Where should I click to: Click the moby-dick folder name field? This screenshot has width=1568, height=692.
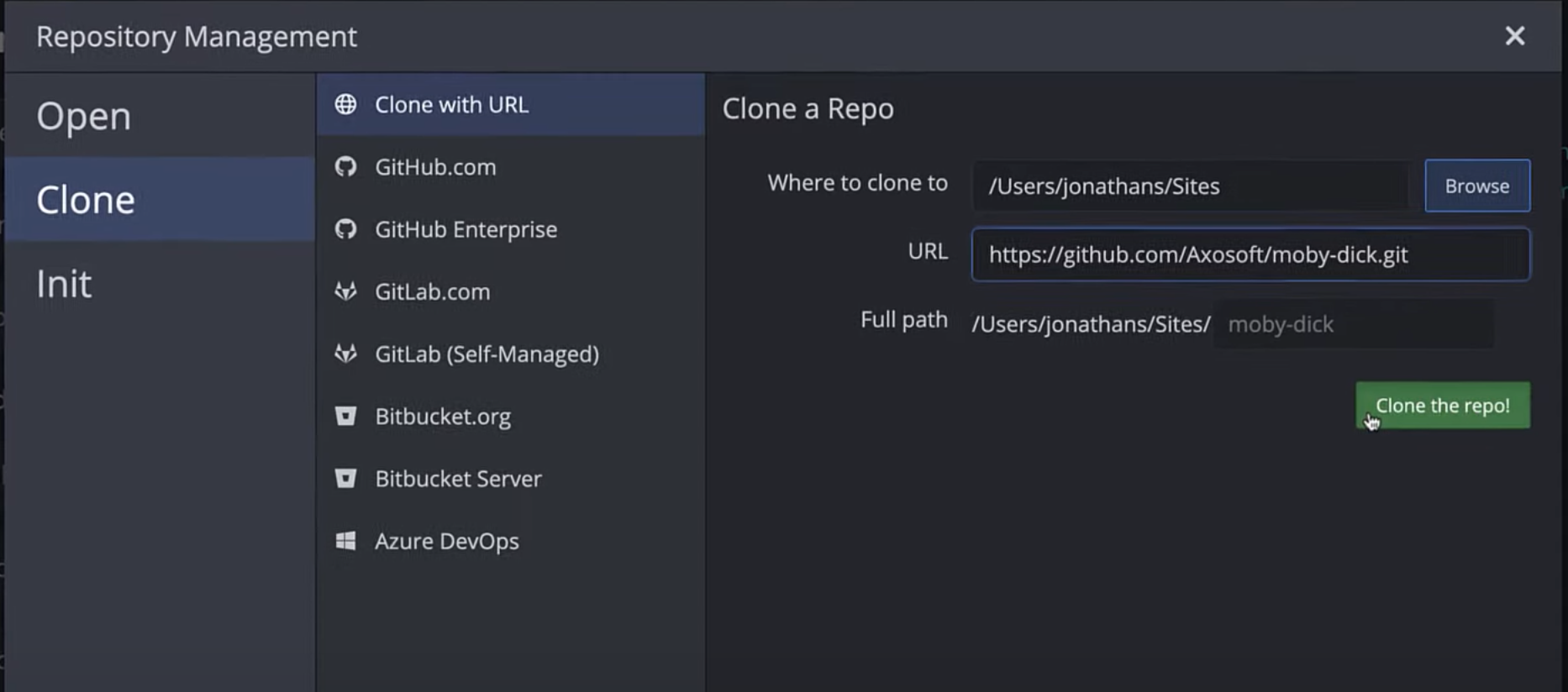(x=1354, y=324)
